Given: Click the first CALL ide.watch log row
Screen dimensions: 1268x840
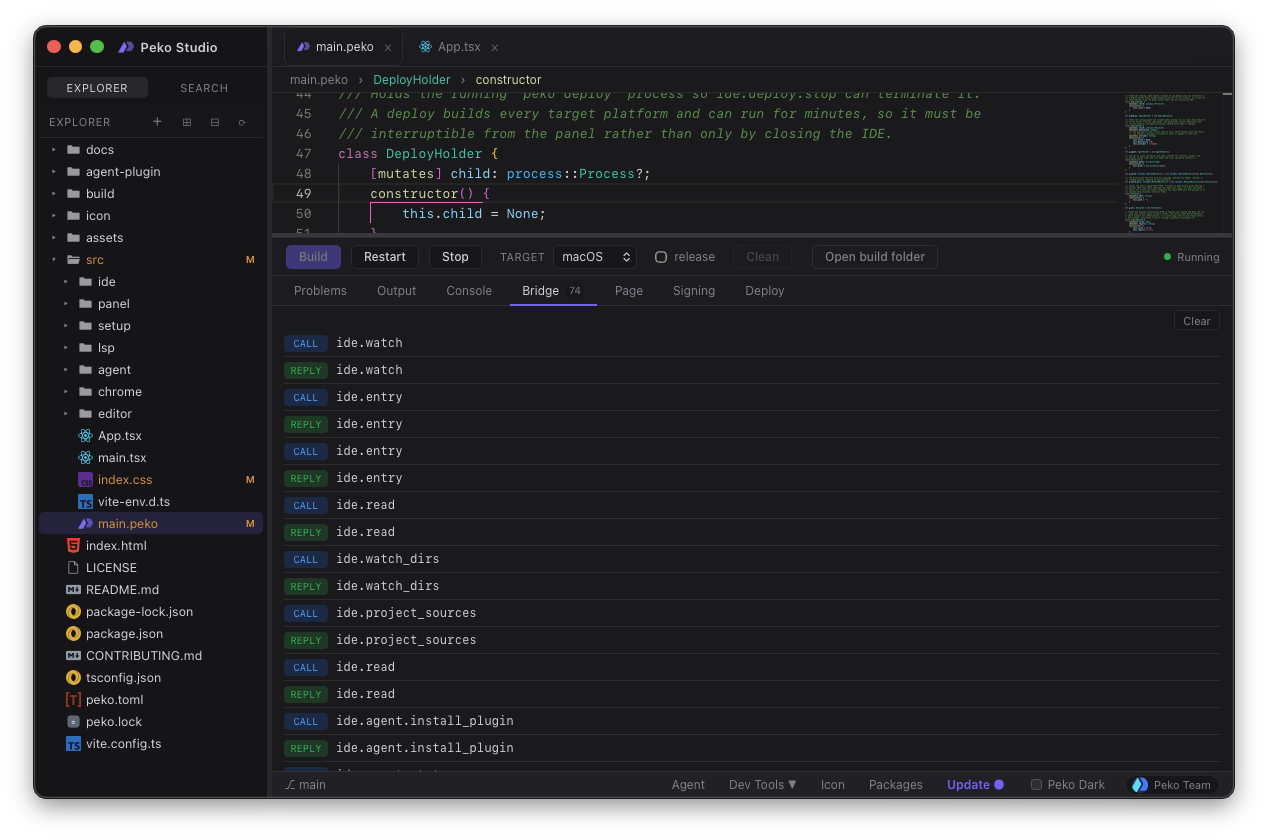Looking at the screenshot, I should coord(752,343).
